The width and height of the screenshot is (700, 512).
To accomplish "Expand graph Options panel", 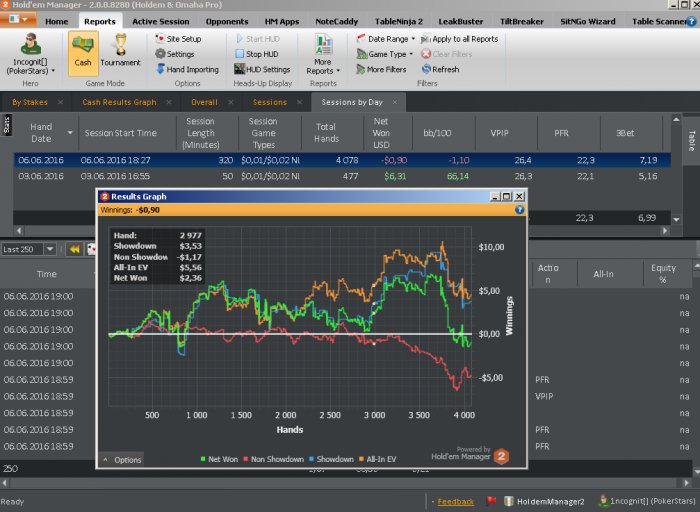I will (122, 459).
